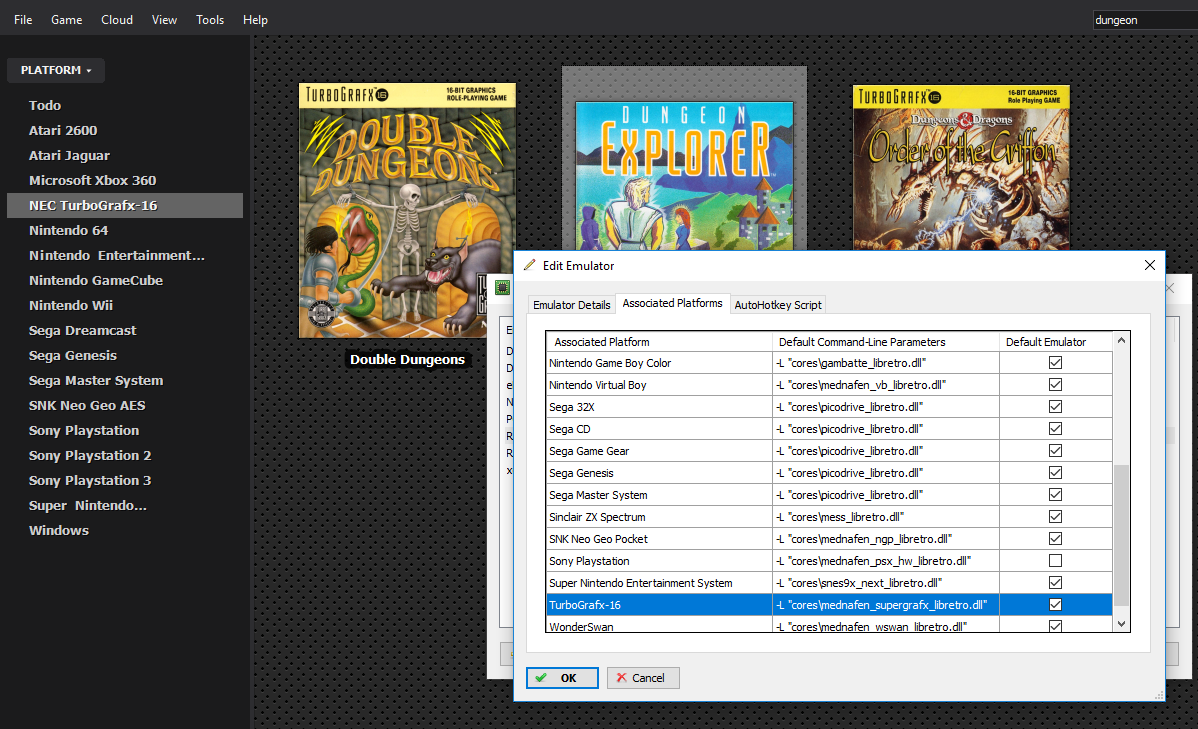Select SNK Neo Geo AES platform
This screenshot has height=729, width=1198.
pos(87,406)
